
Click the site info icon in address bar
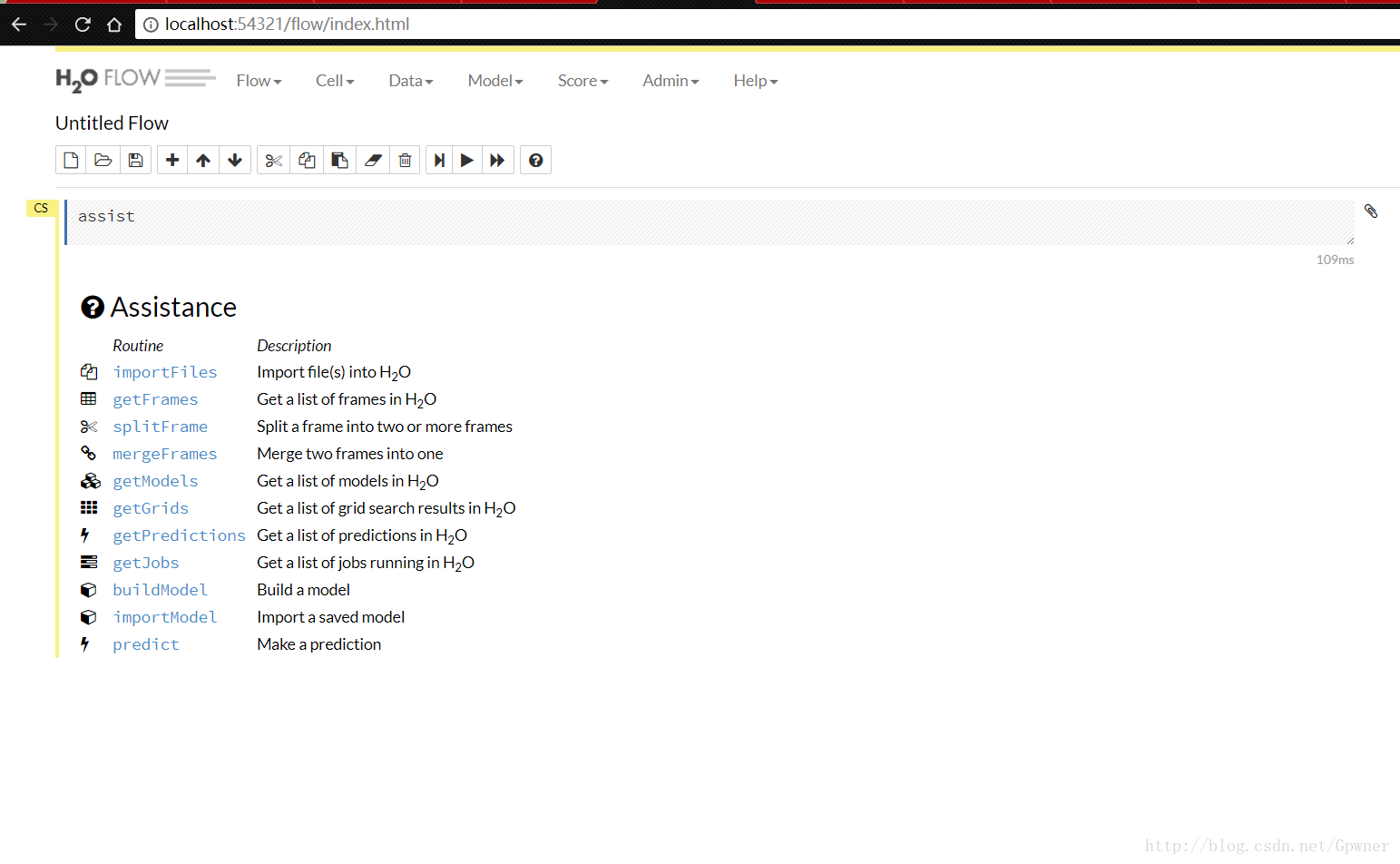pos(151,25)
